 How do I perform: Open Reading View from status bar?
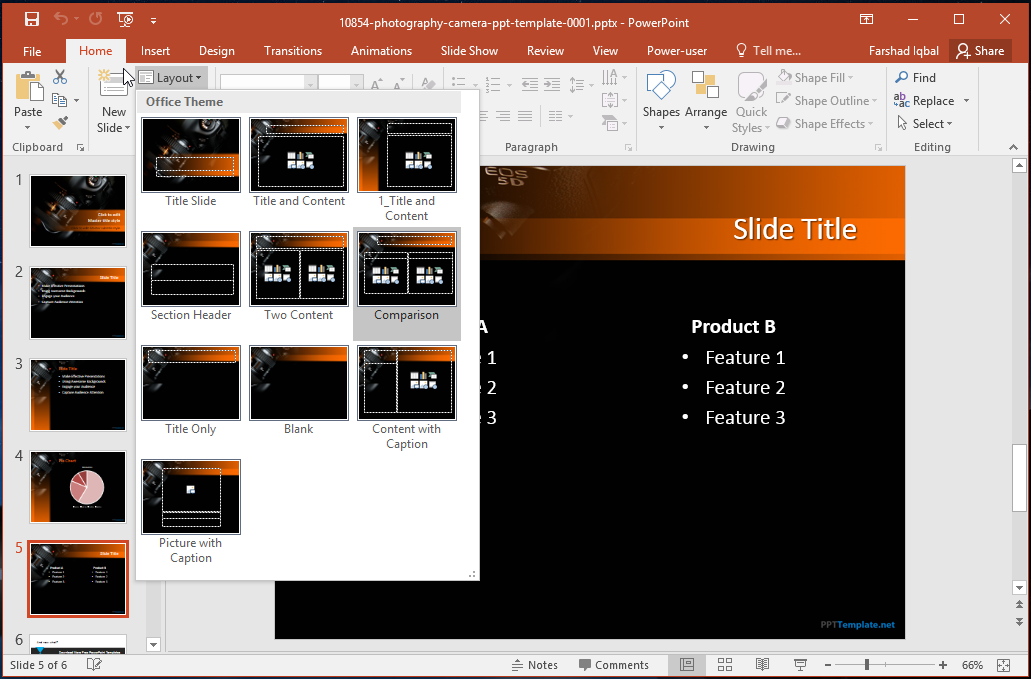762,665
